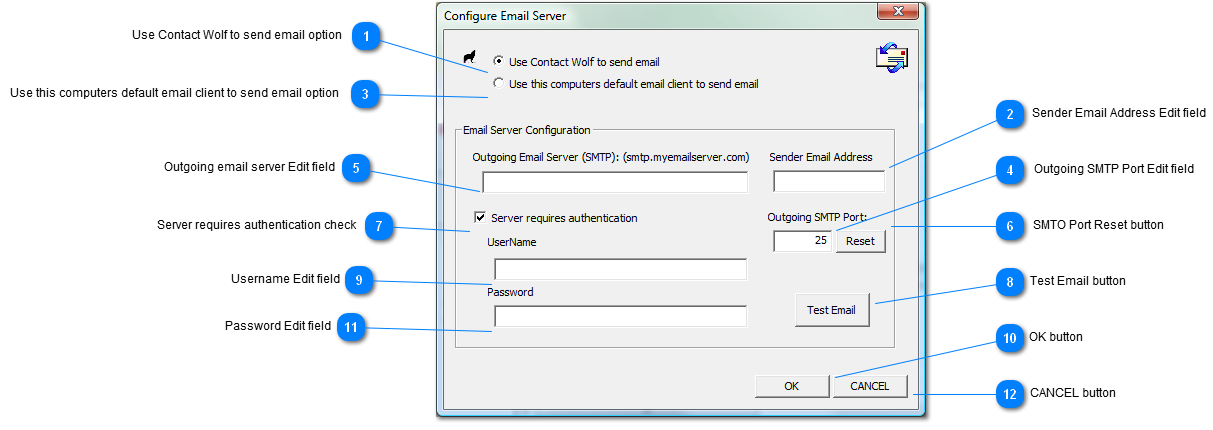Viewport: 1213px width, 430px height.
Task: Click the Outgoing SMTP Port field
Action: tap(803, 241)
